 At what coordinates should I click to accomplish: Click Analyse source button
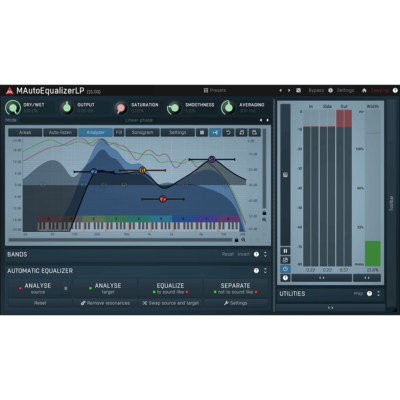(x=35, y=288)
